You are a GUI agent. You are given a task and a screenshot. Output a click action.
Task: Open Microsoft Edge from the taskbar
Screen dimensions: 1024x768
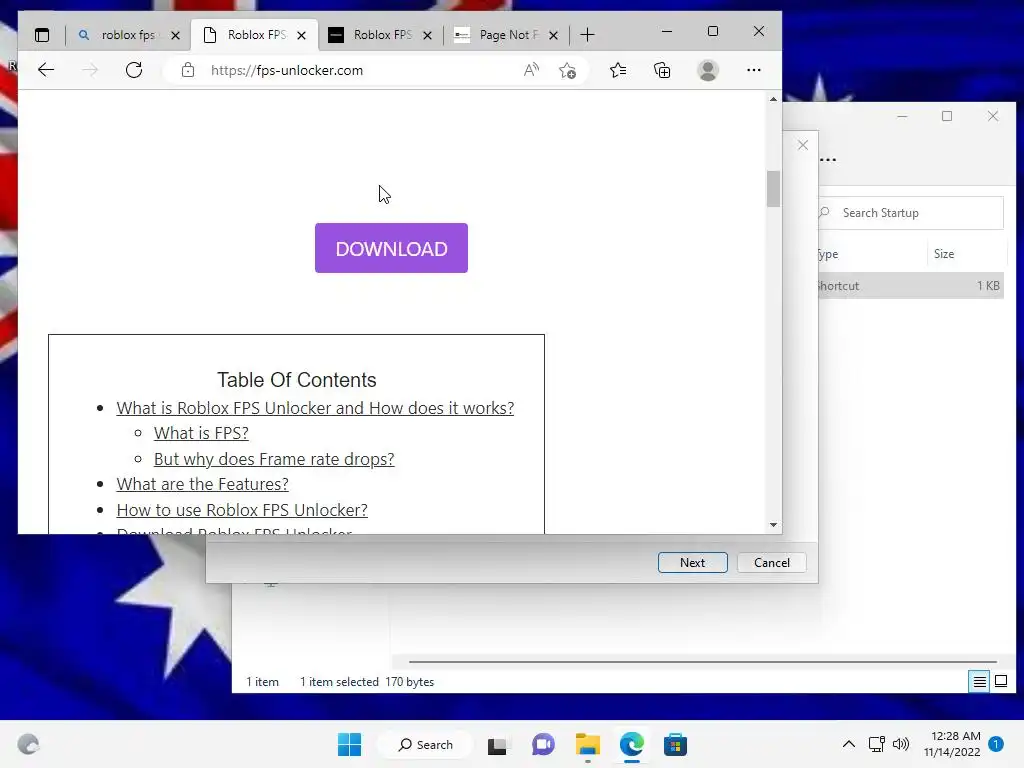[x=632, y=744]
